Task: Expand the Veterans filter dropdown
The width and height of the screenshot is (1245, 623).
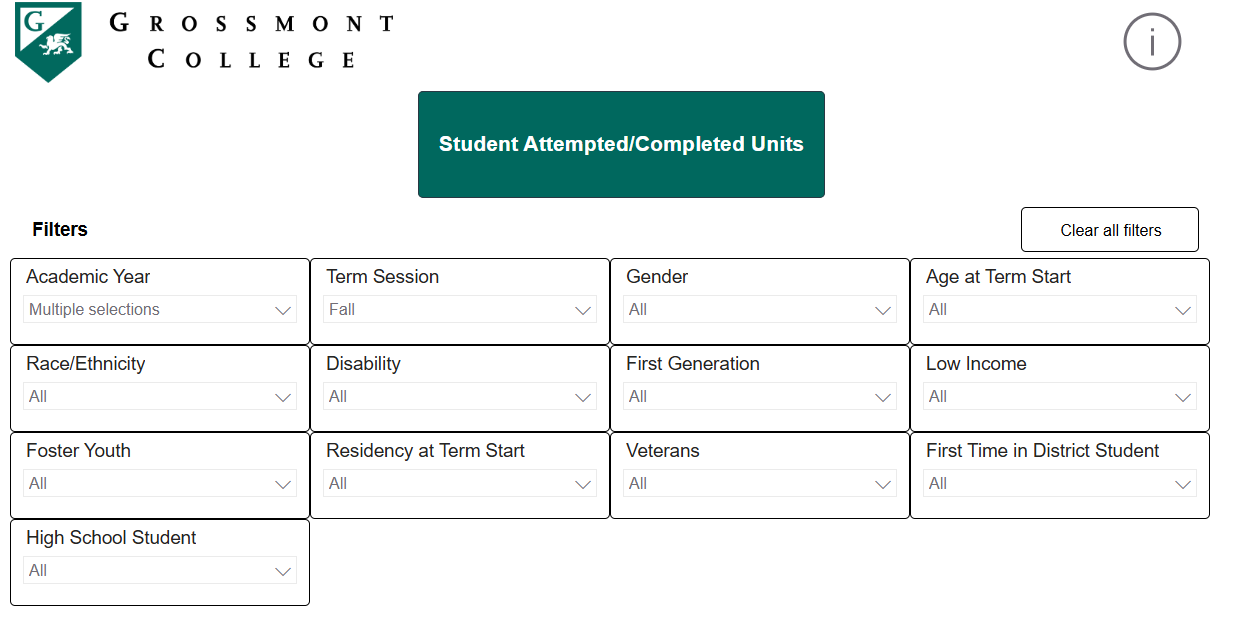Action: pyautogui.click(x=758, y=483)
